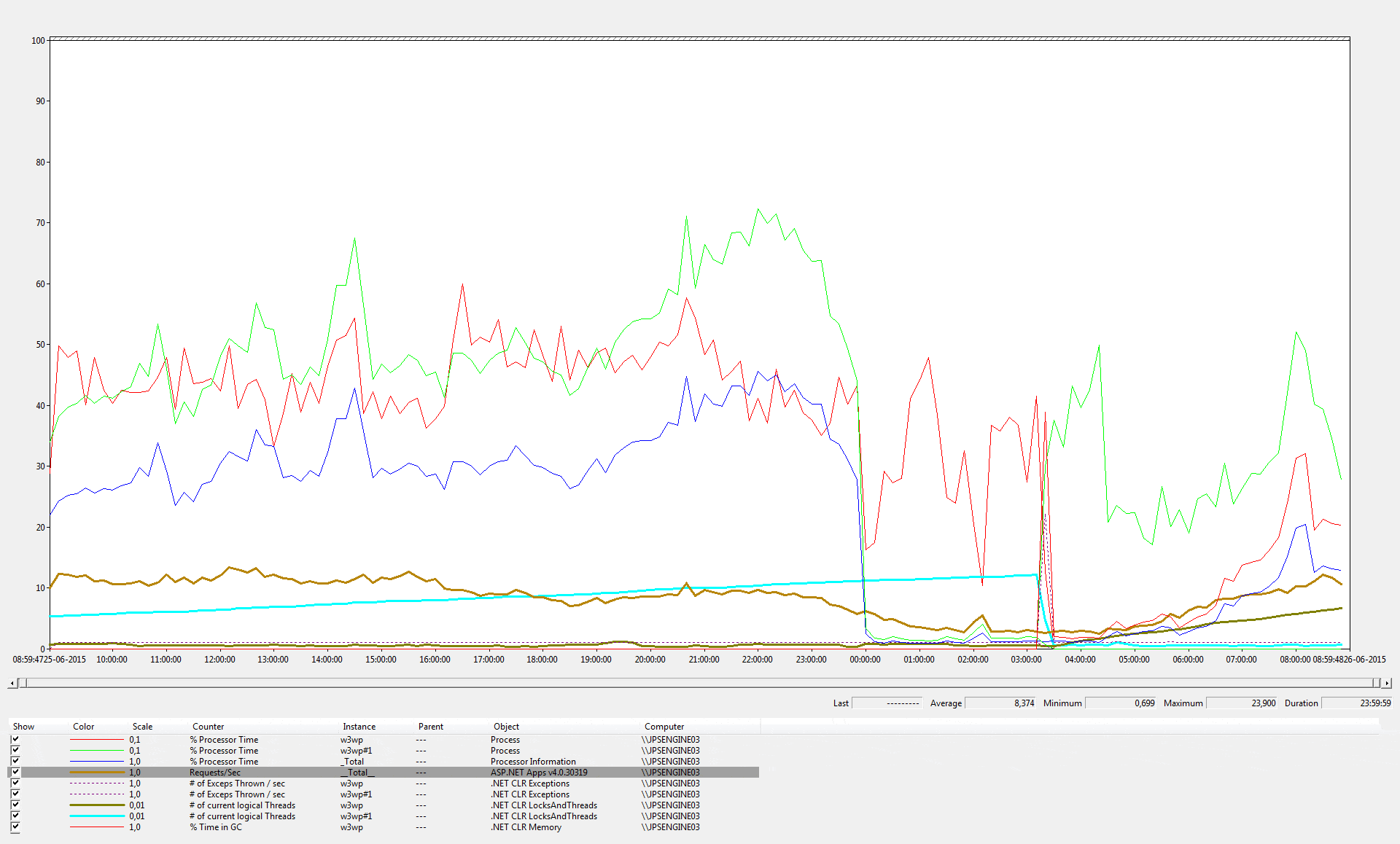1400x844 pixels.
Task: Click the '_Total' instance of the Processor Information row
Action: 352,761
